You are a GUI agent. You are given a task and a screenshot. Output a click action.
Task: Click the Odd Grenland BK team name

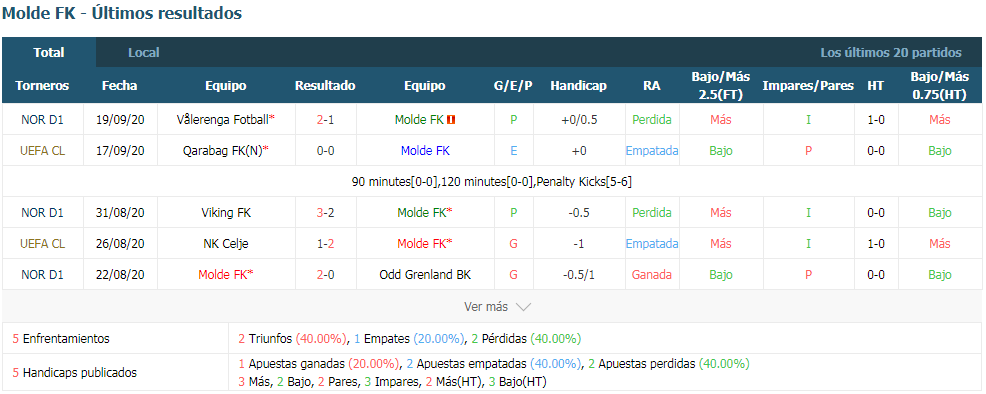click(425, 275)
